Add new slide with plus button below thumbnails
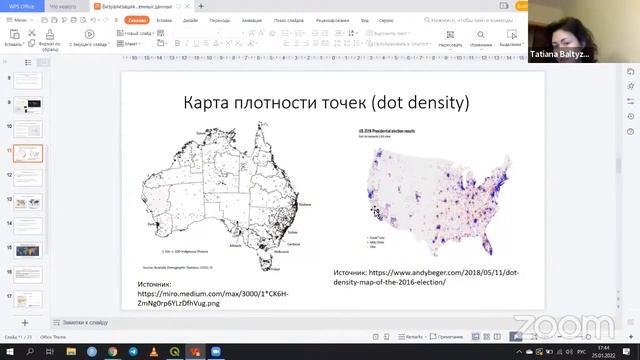The width and height of the screenshot is (640, 360). tap(25, 323)
